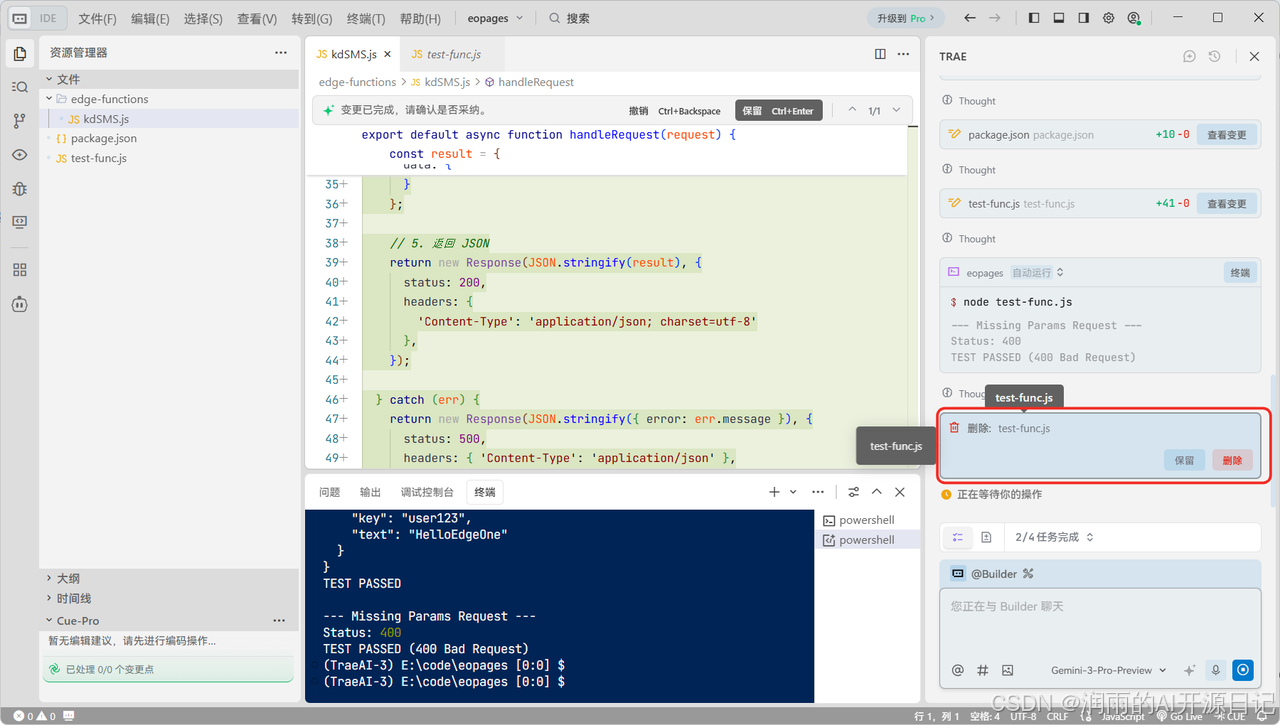The height and width of the screenshot is (725, 1280).
Task: Click 删除 to confirm deleting test-func.js
Action: (x=1232, y=460)
